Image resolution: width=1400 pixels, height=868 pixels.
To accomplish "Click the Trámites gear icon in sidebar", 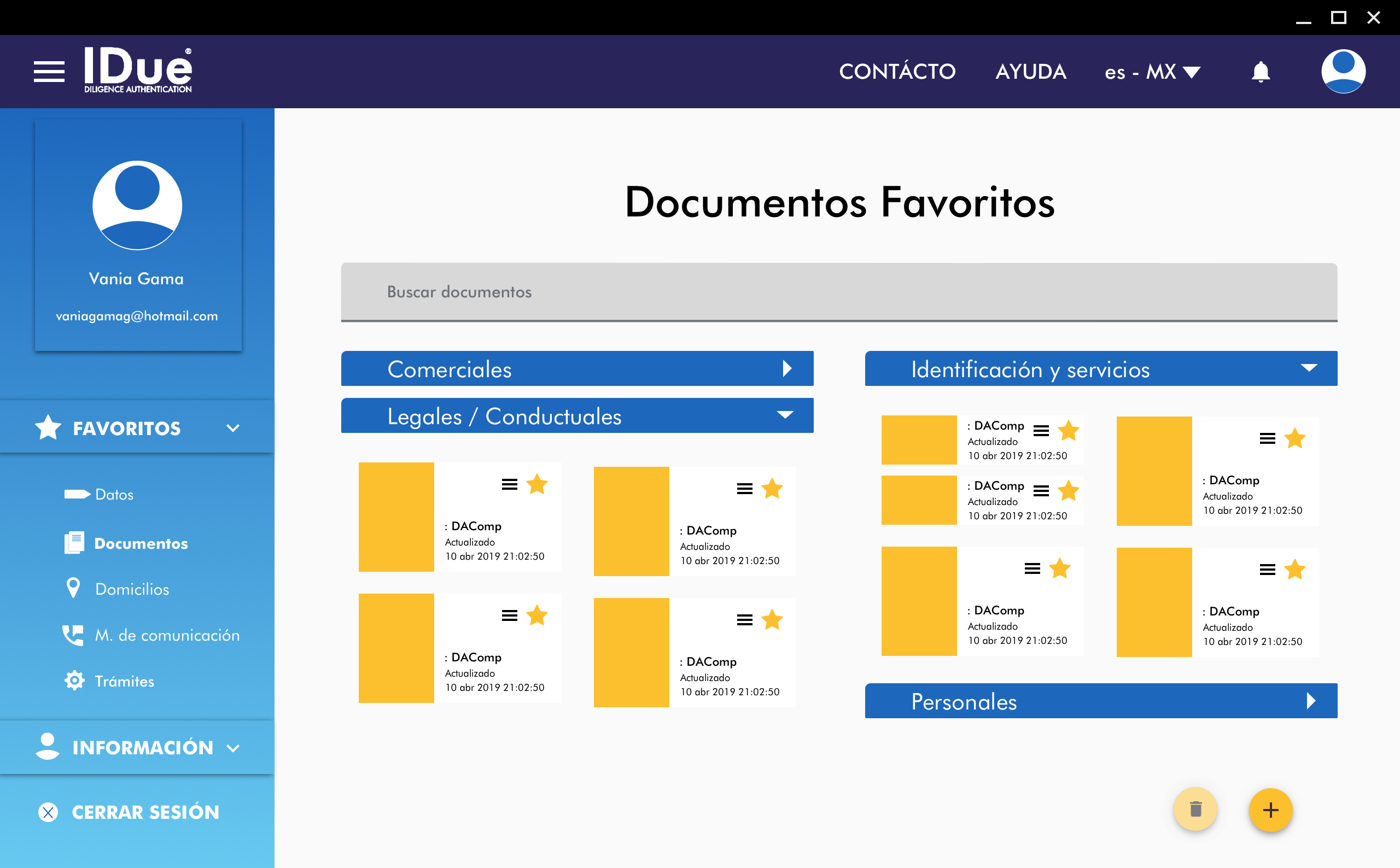I will pyautogui.click(x=74, y=681).
